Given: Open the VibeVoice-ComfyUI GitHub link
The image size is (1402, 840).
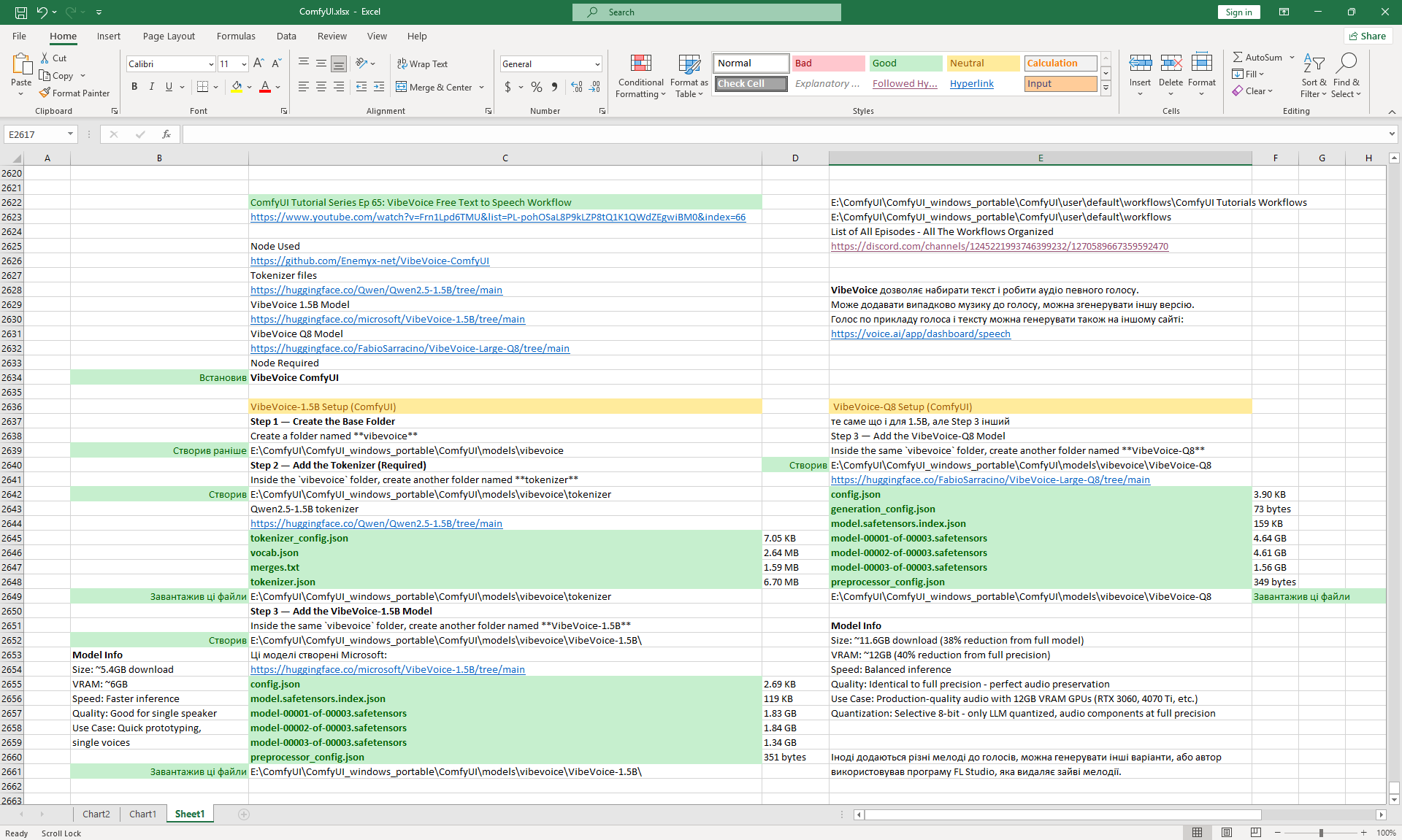Looking at the screenshot, I should (x=369, y=261).
